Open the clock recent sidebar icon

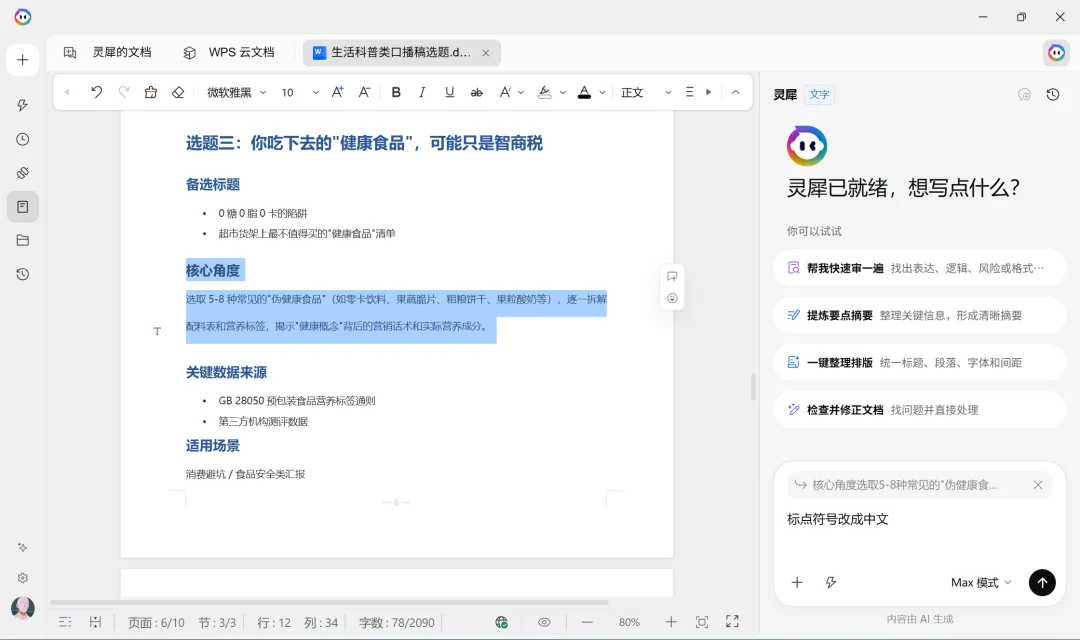(23, 139)
